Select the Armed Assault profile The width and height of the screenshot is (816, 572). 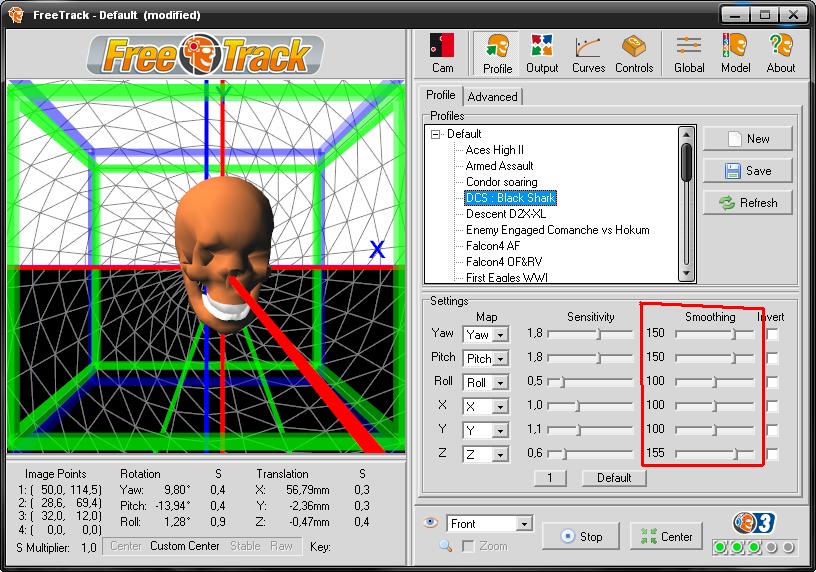[500, 166]
